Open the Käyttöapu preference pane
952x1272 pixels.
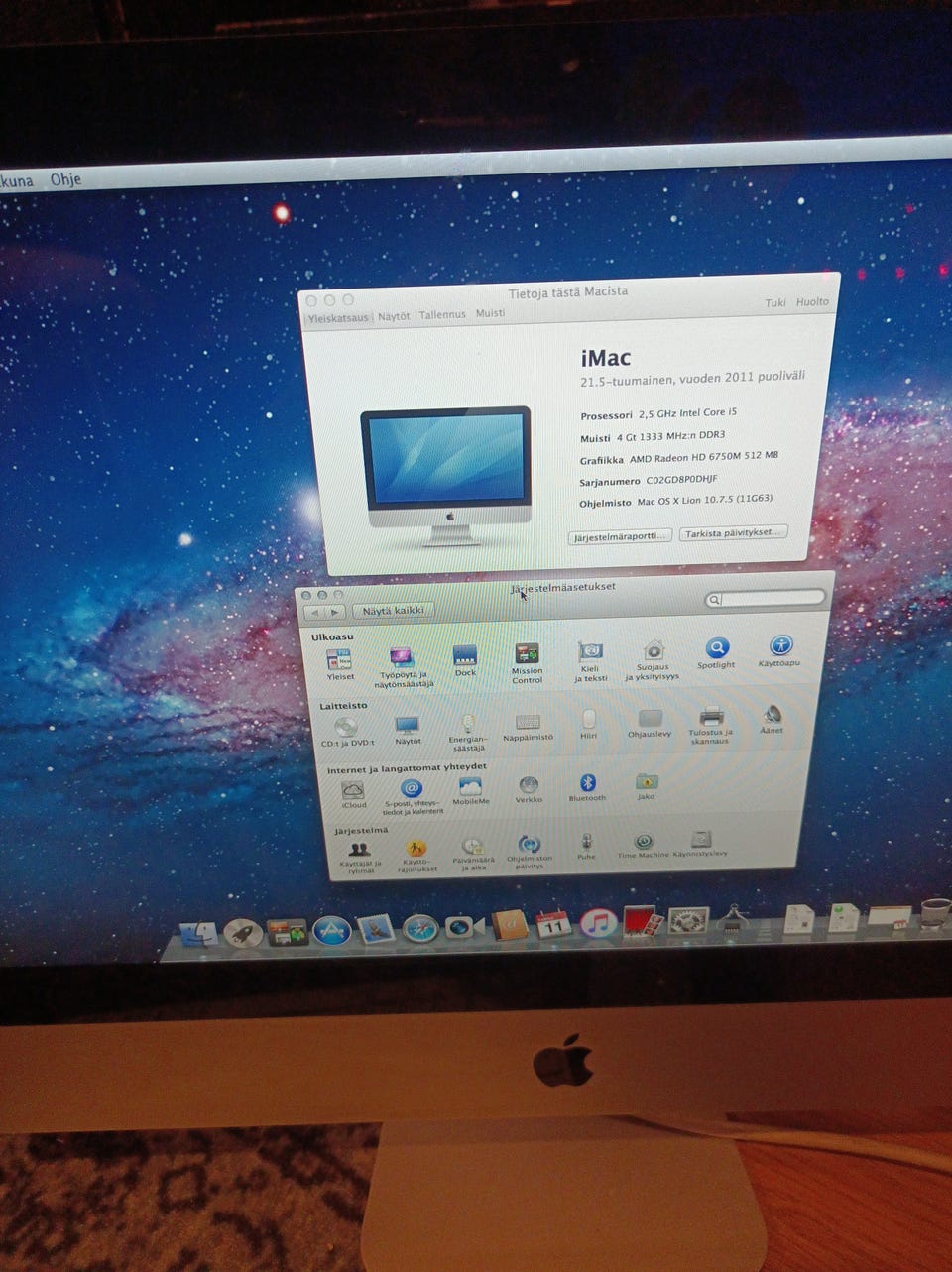[x=780, y=651]
